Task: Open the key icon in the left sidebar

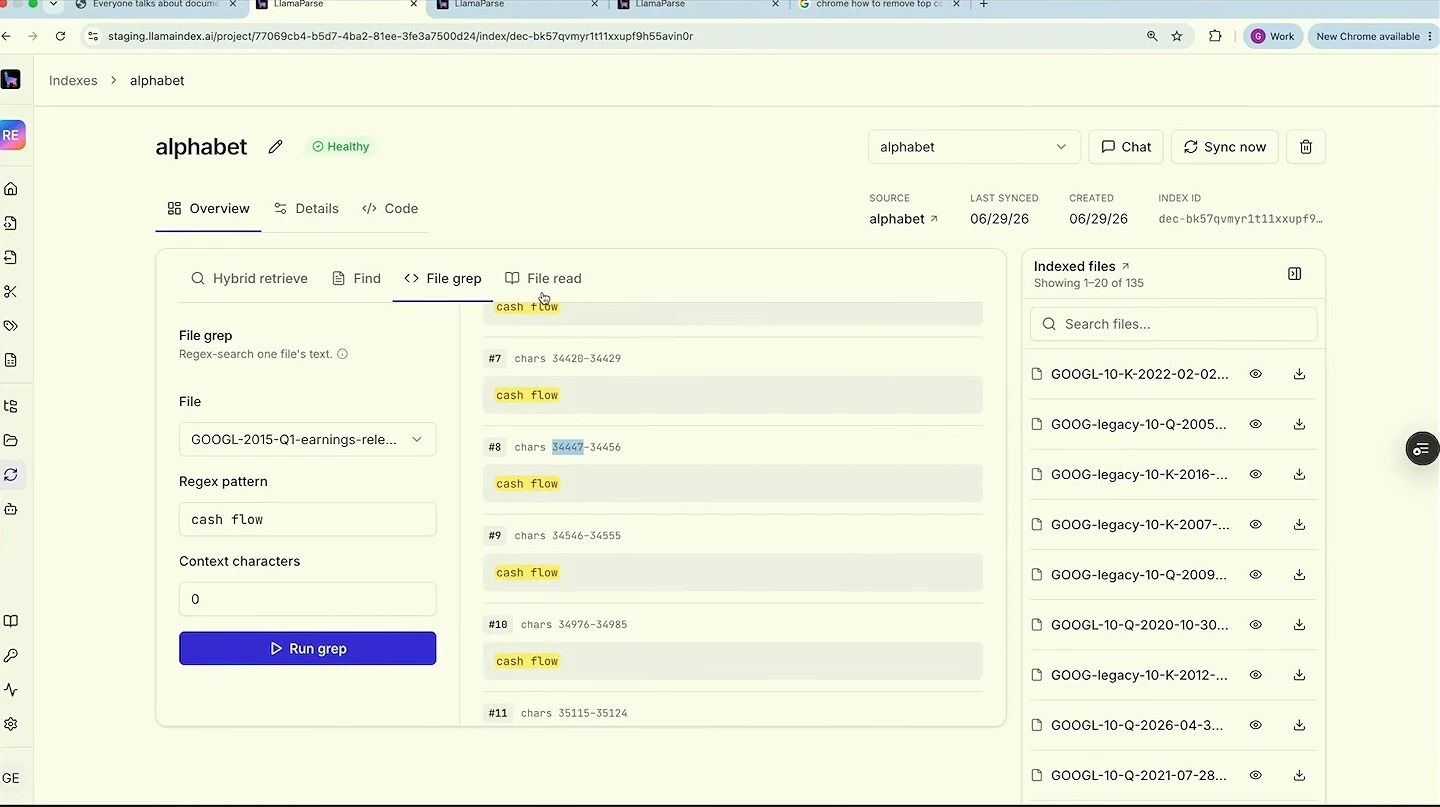Action: [11, 656]
